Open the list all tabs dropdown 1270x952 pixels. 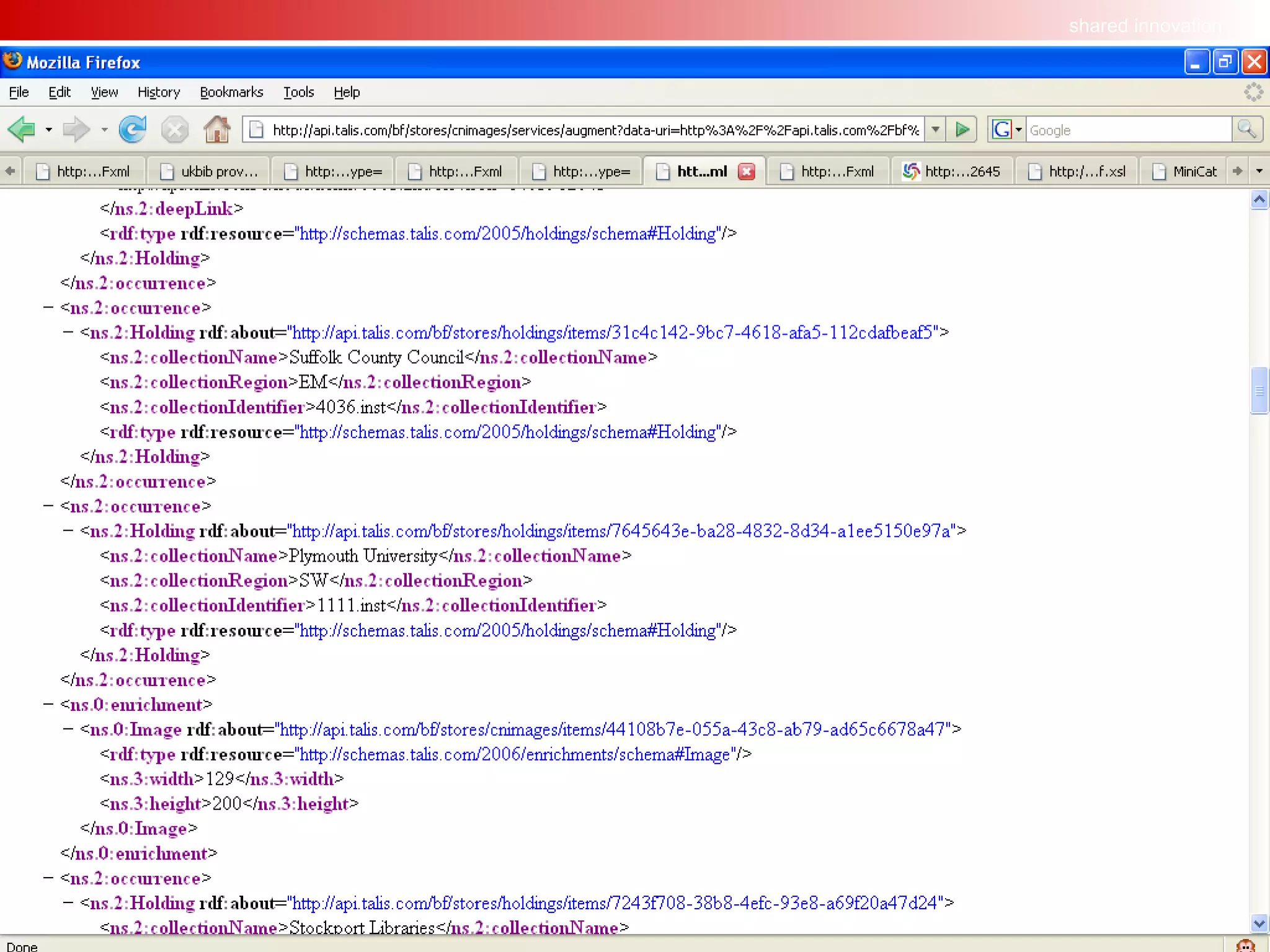click(x=1259, y=171)
